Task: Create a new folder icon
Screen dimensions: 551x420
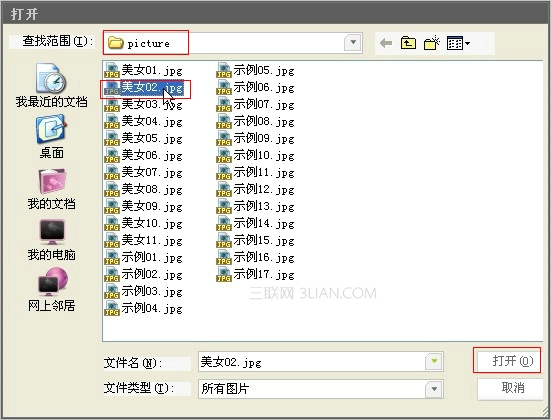Action: tap(432, 43)
